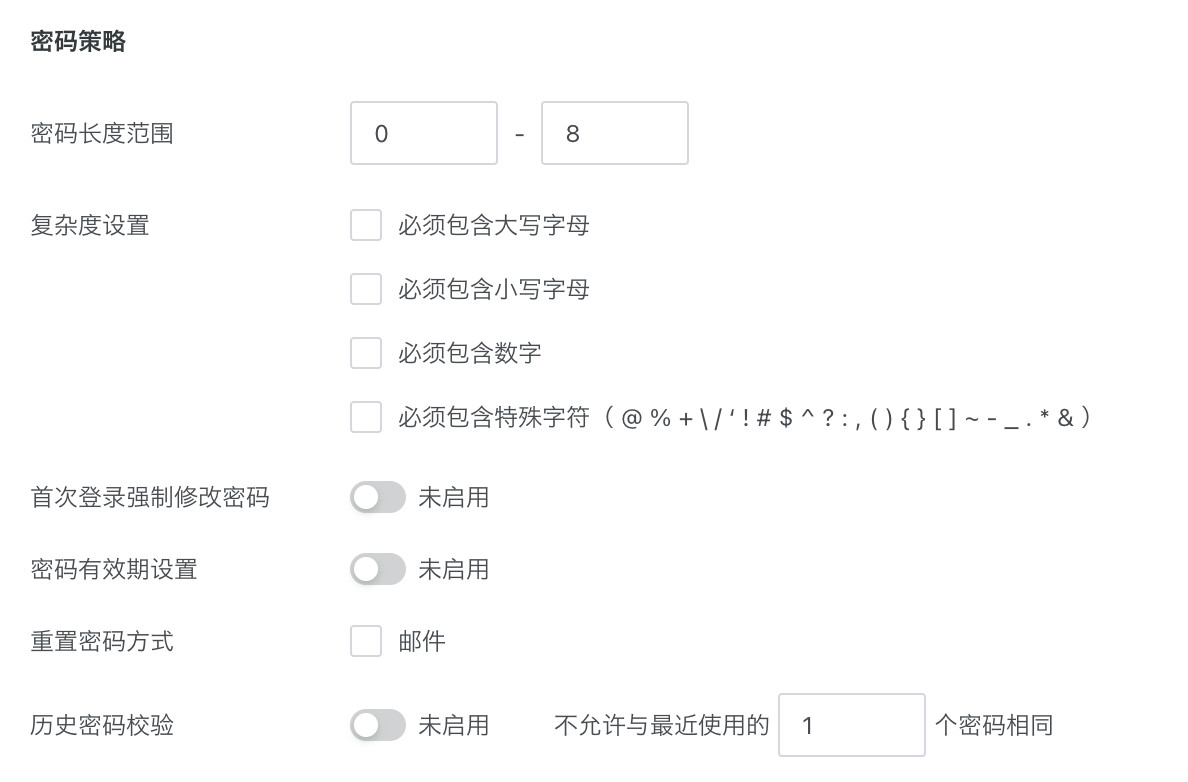1188x782 pixels.
Task: Click the 密码长度范围 field label
Action: click(x=102, y=133)
